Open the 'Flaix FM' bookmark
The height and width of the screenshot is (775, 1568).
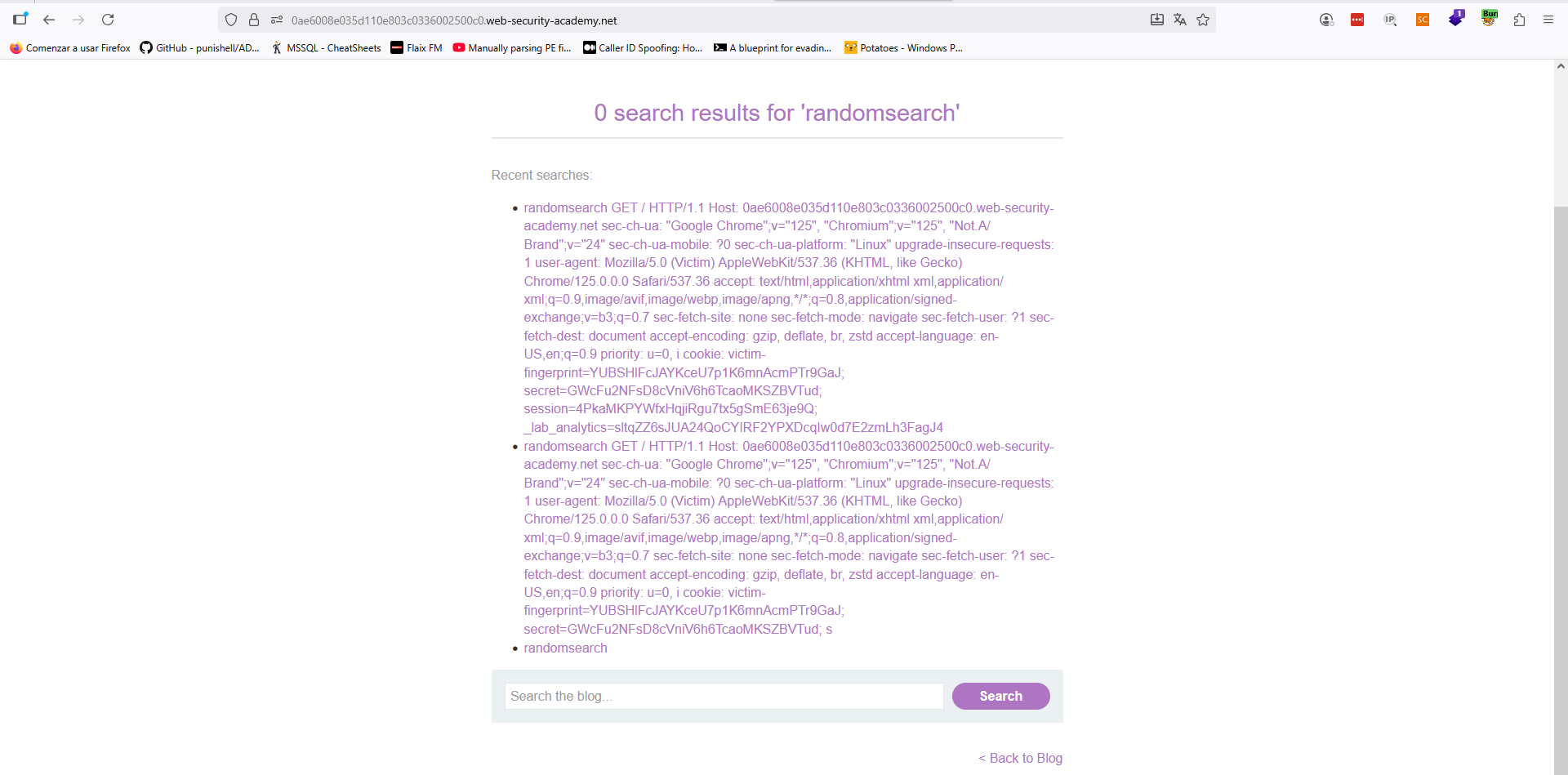(416, 48)
